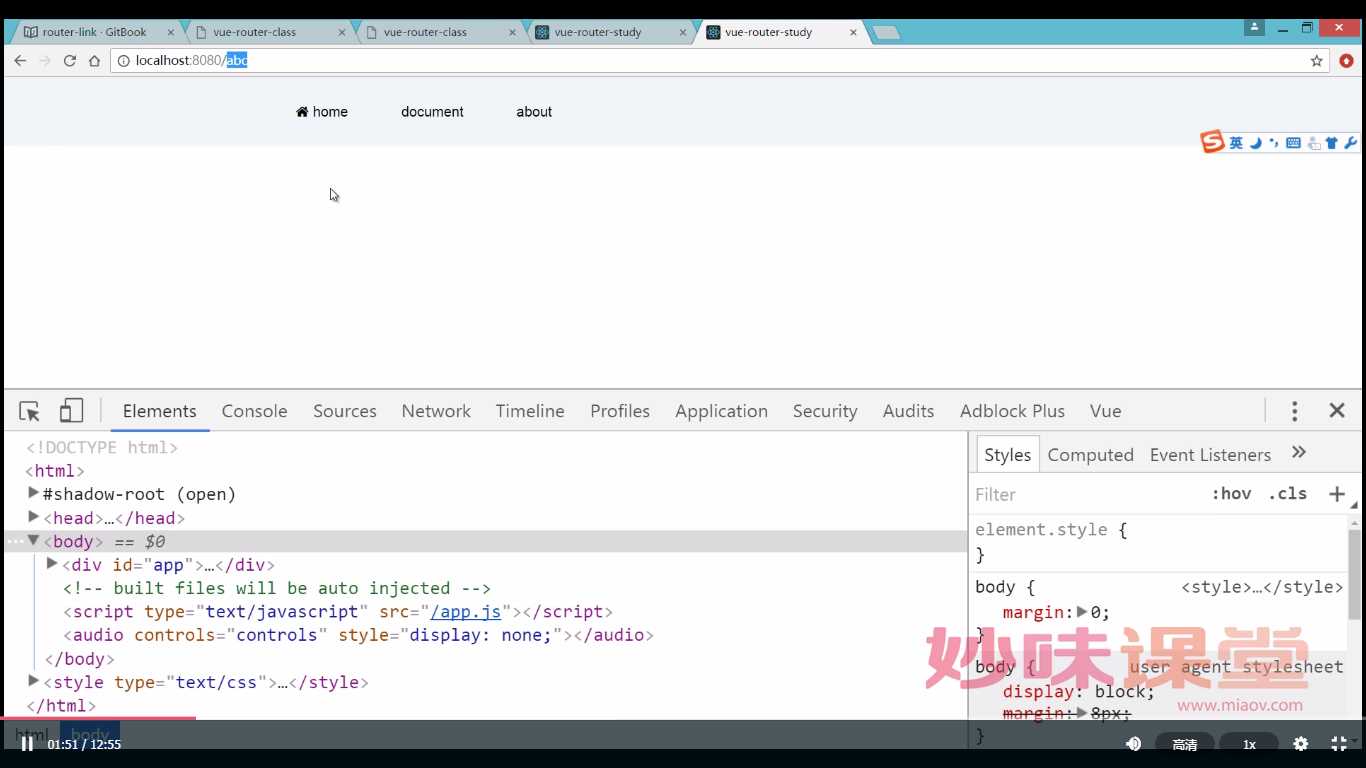Select the router-link GitBook browser tab
This screenshot has height=768, width=1366.
pyautogui.click(x=95, y=32)
